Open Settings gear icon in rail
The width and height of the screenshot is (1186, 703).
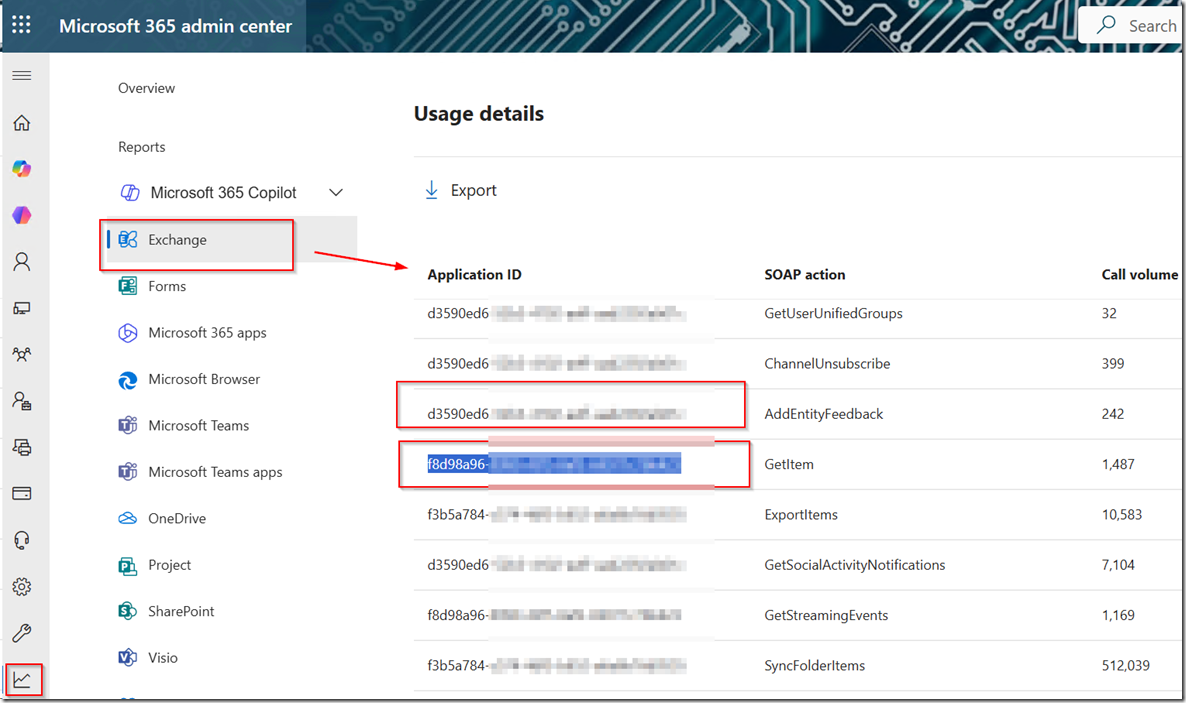22,586
